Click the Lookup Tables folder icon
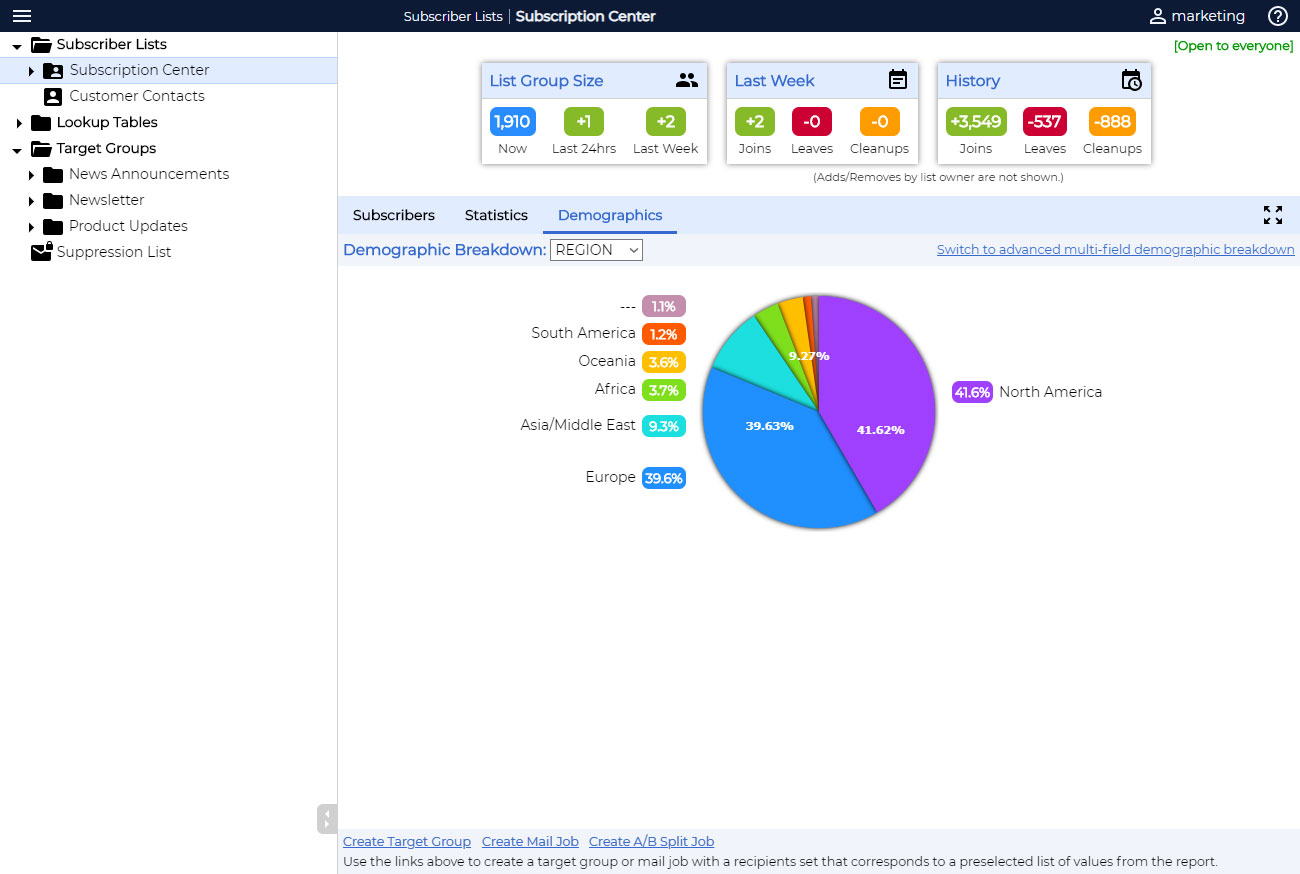This screenshot has width=1300, height=874. pos(41,123)
